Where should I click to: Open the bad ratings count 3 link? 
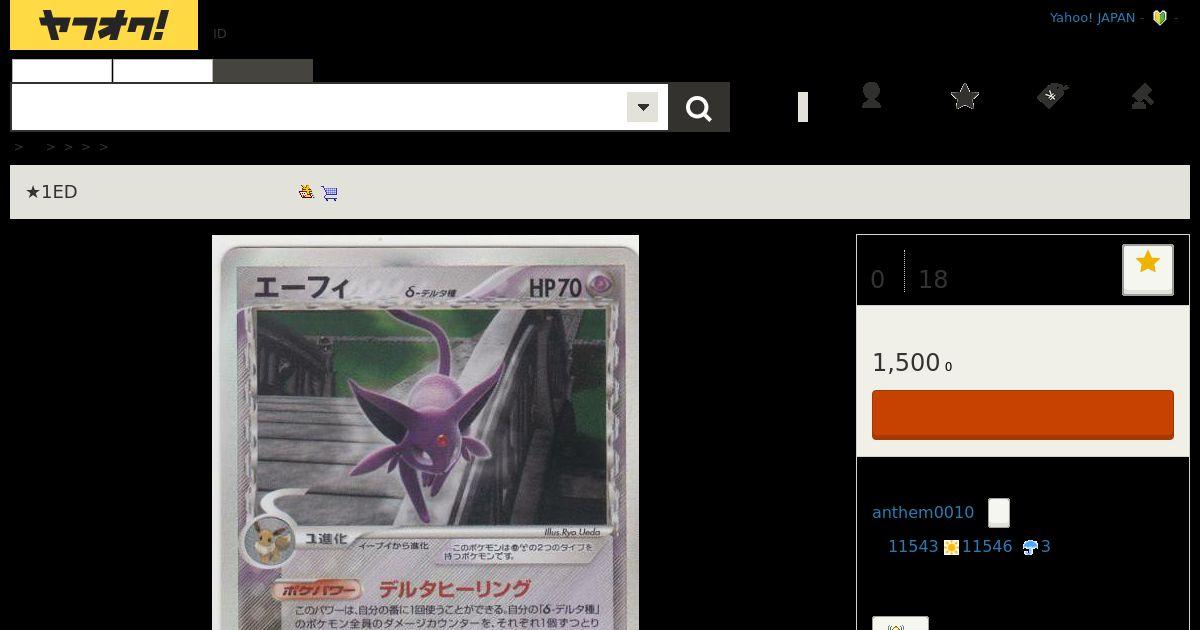click(1046, 546)
